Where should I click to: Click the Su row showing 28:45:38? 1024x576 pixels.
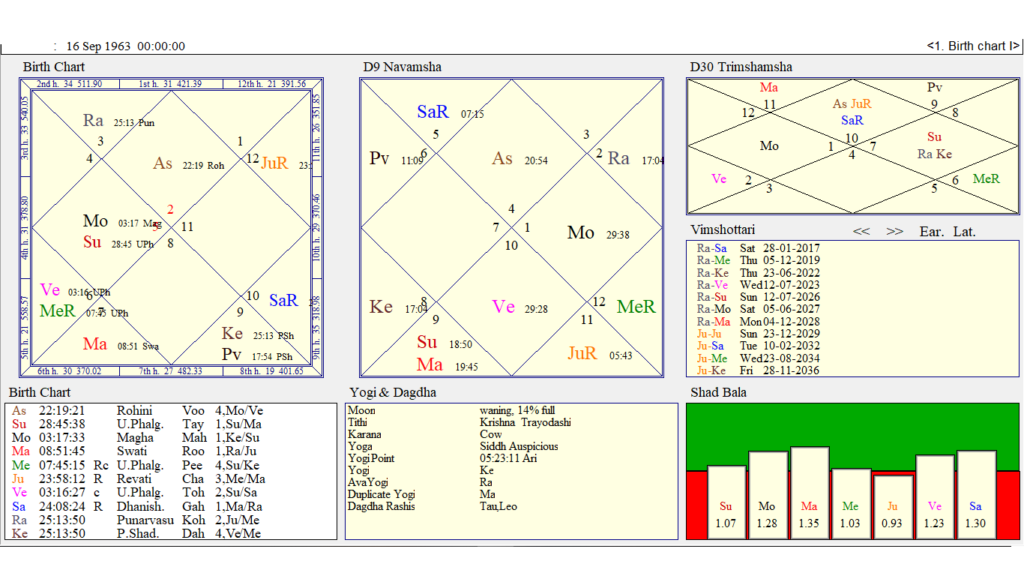tap(138, 424)
